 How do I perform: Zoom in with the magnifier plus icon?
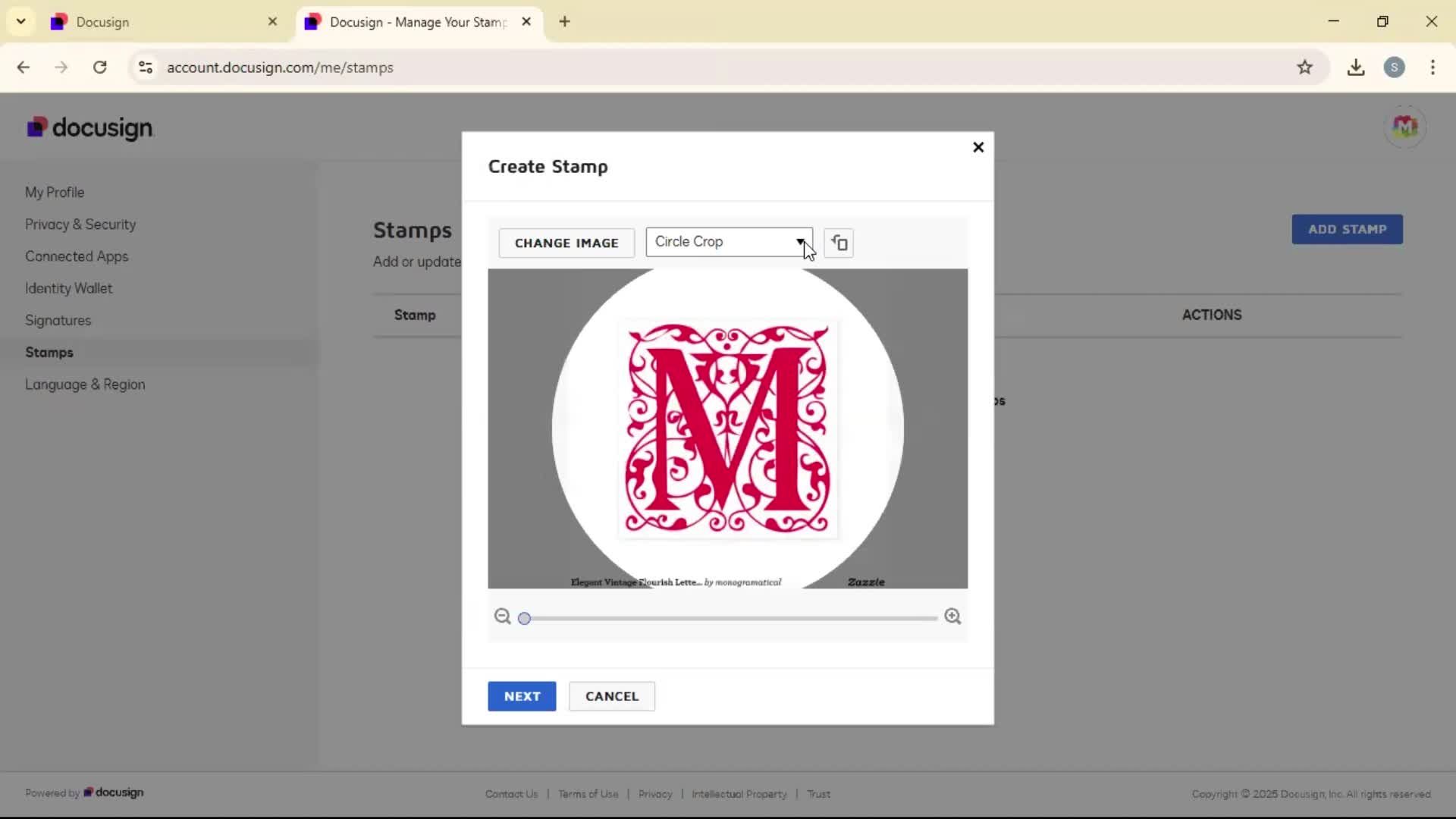[952, 617]
